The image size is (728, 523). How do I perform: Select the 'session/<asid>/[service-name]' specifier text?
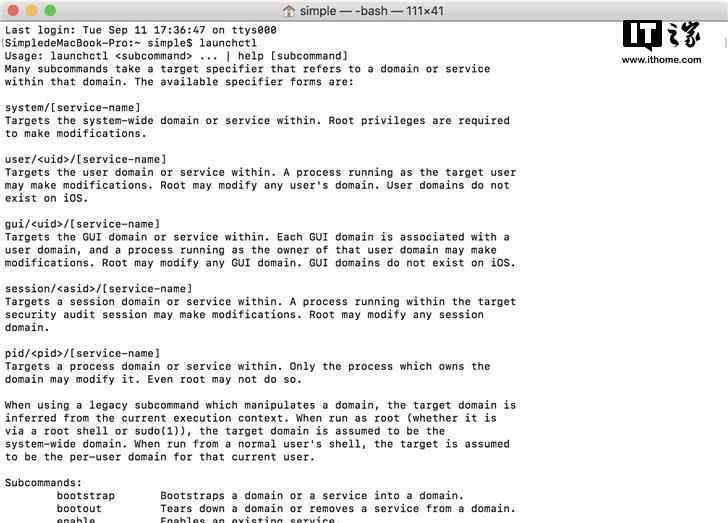[x=98, y=289]
